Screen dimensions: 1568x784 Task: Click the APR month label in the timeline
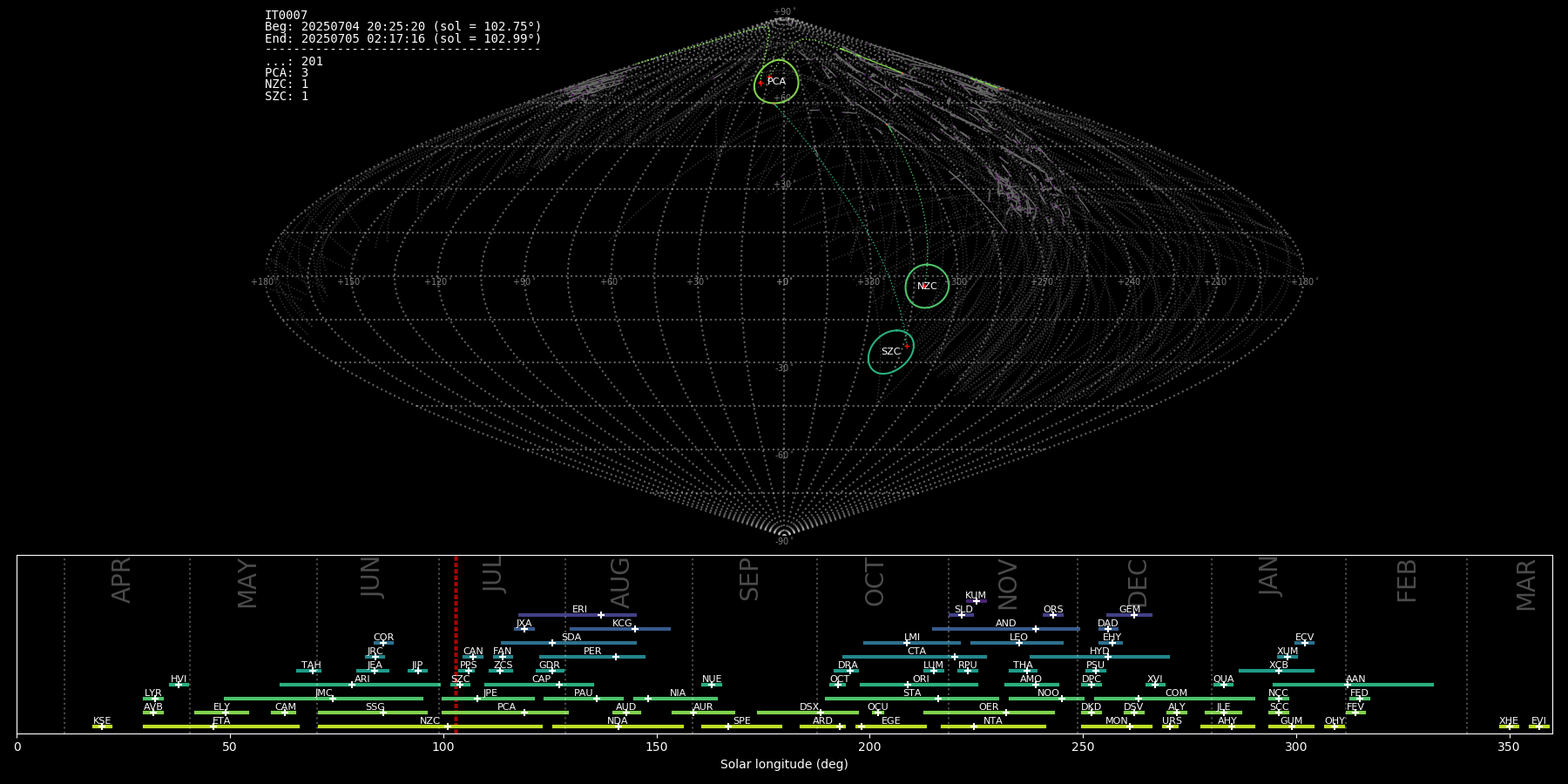(121, 580)
